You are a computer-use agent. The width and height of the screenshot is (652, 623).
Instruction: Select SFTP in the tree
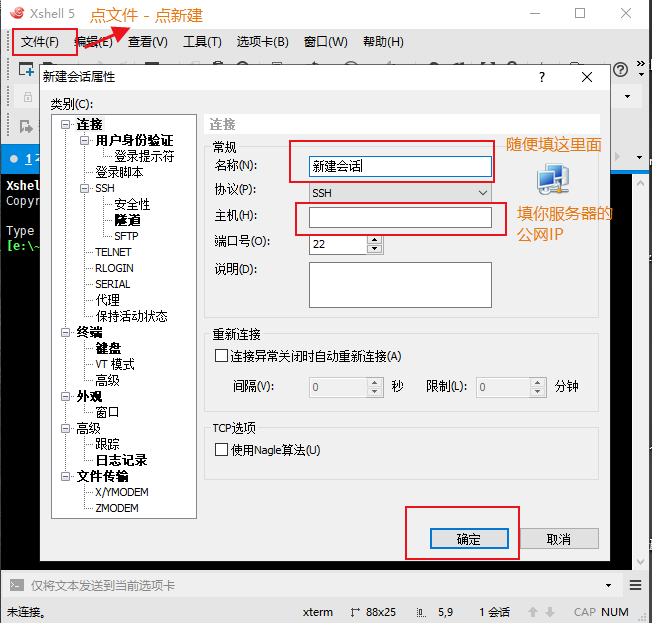pos(126,236)
